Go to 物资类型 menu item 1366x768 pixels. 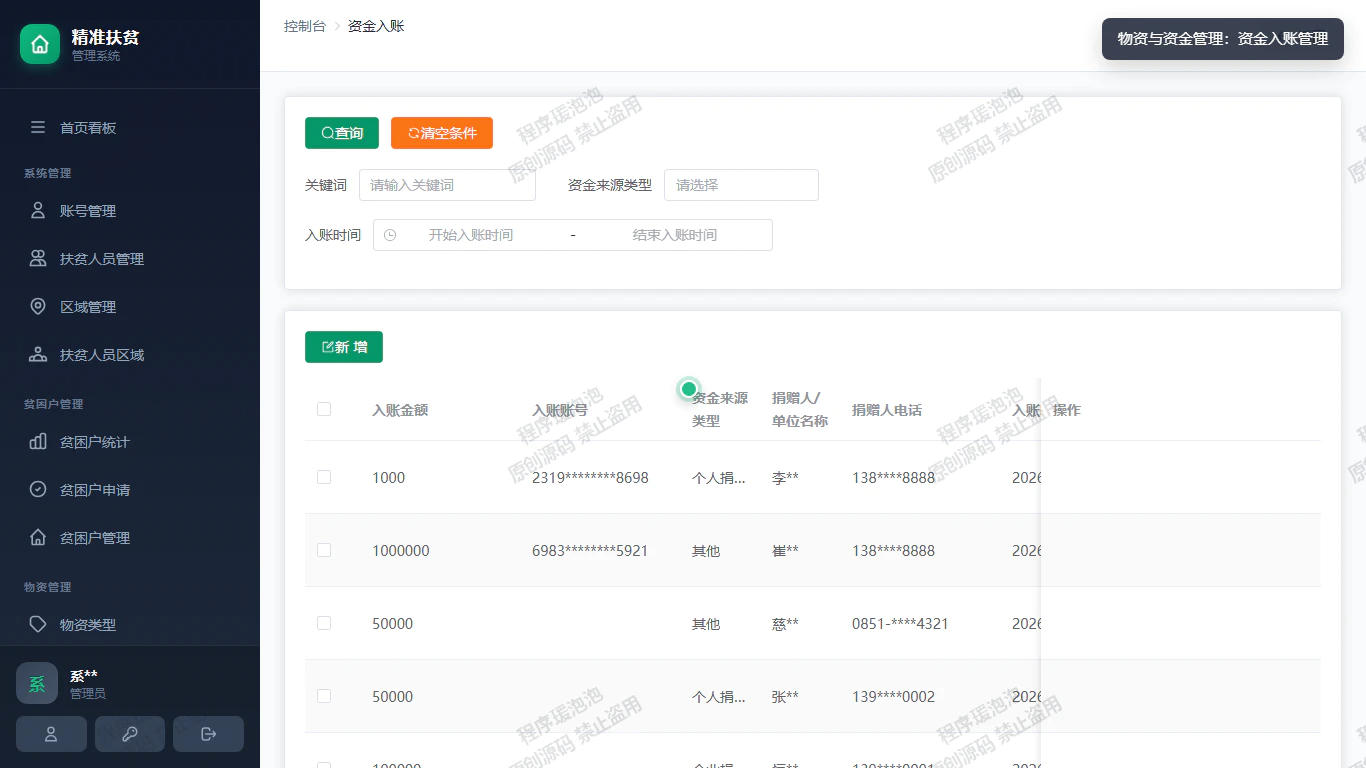click(x=130, y=625)
